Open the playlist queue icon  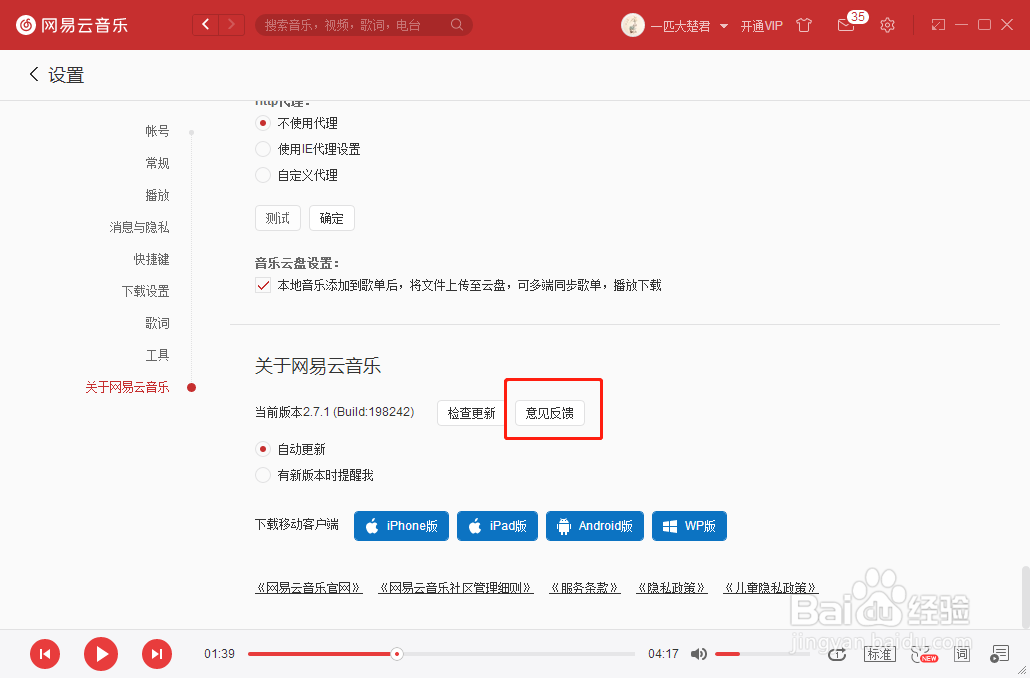click(x=999, y=654)
